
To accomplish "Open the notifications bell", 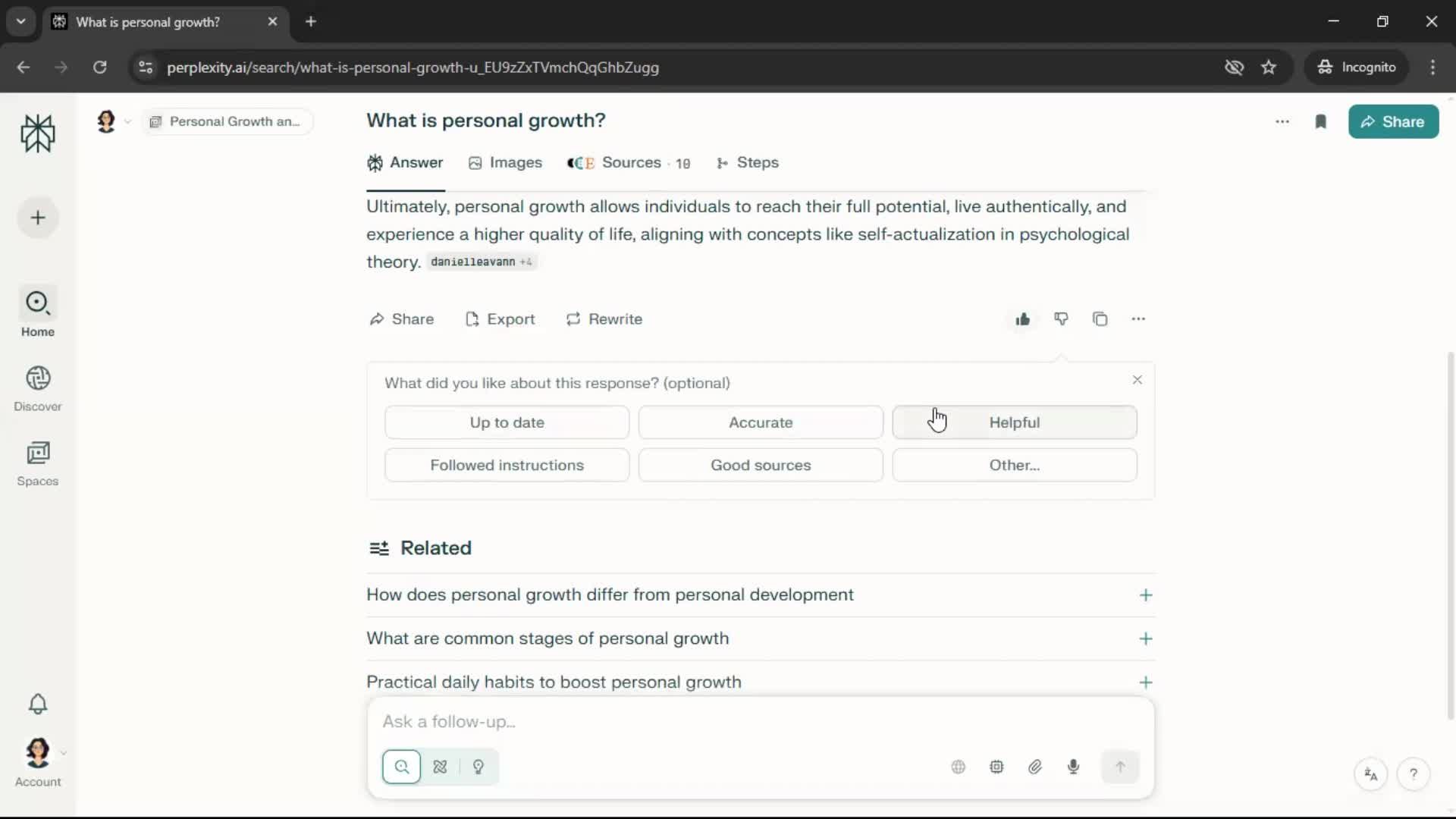I will pyautogui.click(x=38, y=704).
